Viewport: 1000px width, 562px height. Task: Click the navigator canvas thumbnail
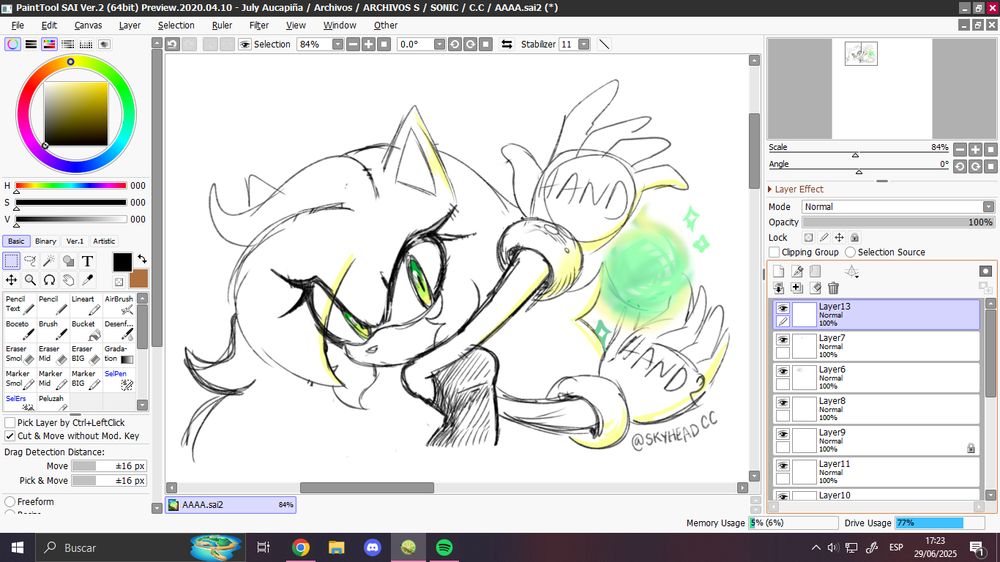click(x=861, y=54)
